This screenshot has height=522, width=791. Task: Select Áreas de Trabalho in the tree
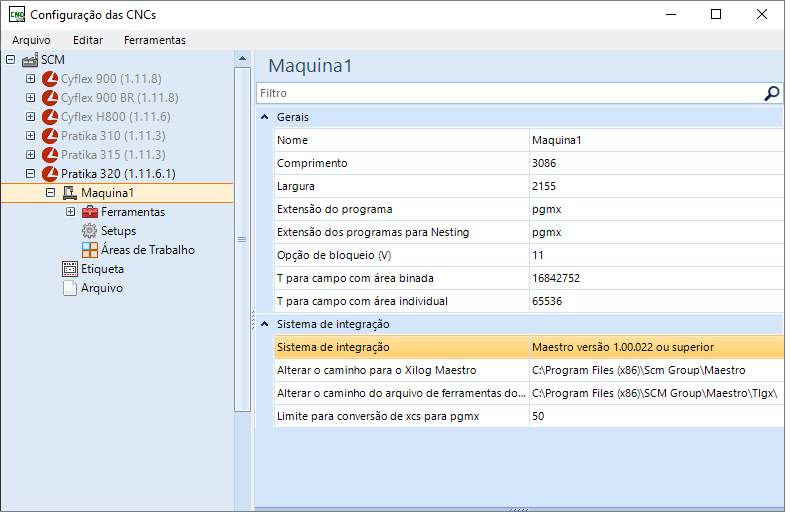(x=148, y=250)
